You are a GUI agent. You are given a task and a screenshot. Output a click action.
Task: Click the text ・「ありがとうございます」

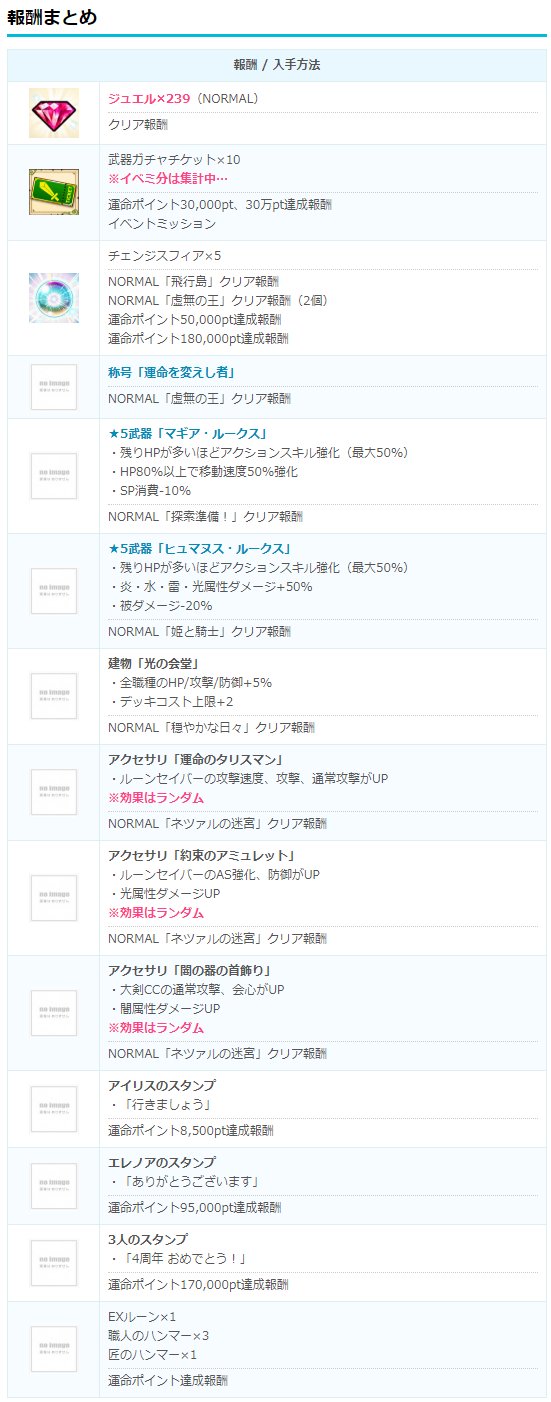pos(184,1182)
